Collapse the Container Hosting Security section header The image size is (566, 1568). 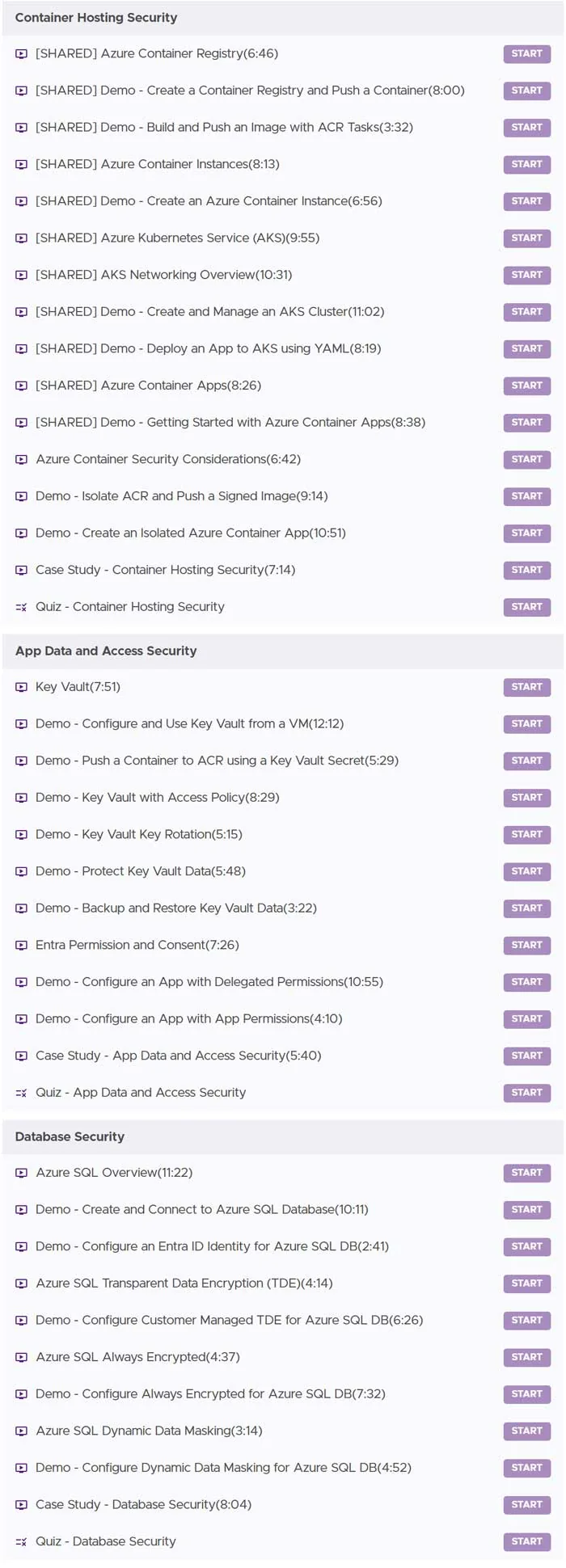pos(283,18)
